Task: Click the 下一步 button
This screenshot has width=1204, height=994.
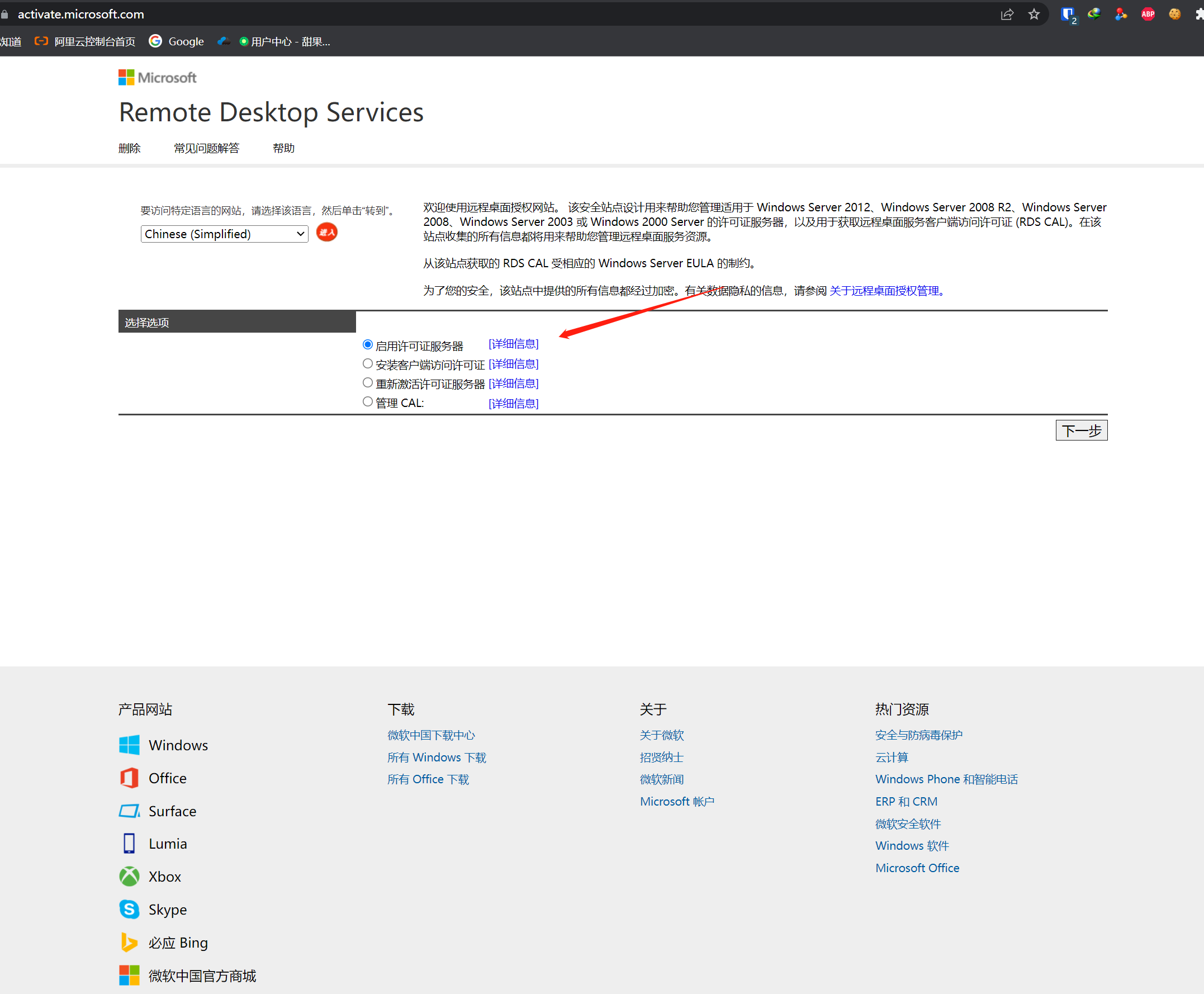Action: [x=1081, y=430]
